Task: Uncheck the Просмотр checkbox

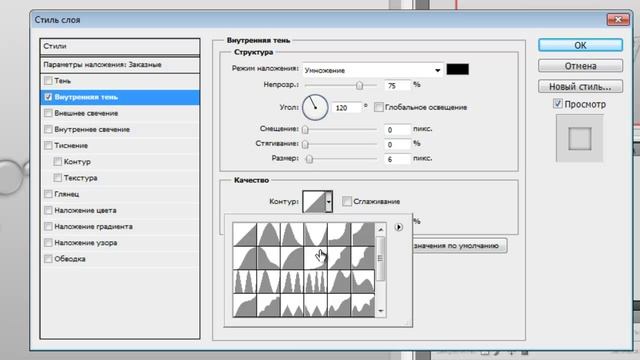Action: [x=558, y=104]
